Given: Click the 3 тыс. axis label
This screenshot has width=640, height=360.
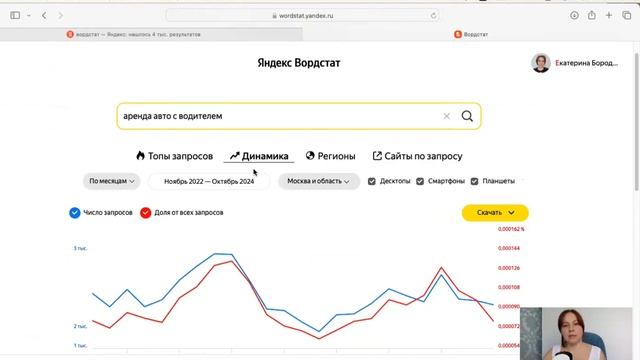Looking at the screenshot, I should 80,248.
